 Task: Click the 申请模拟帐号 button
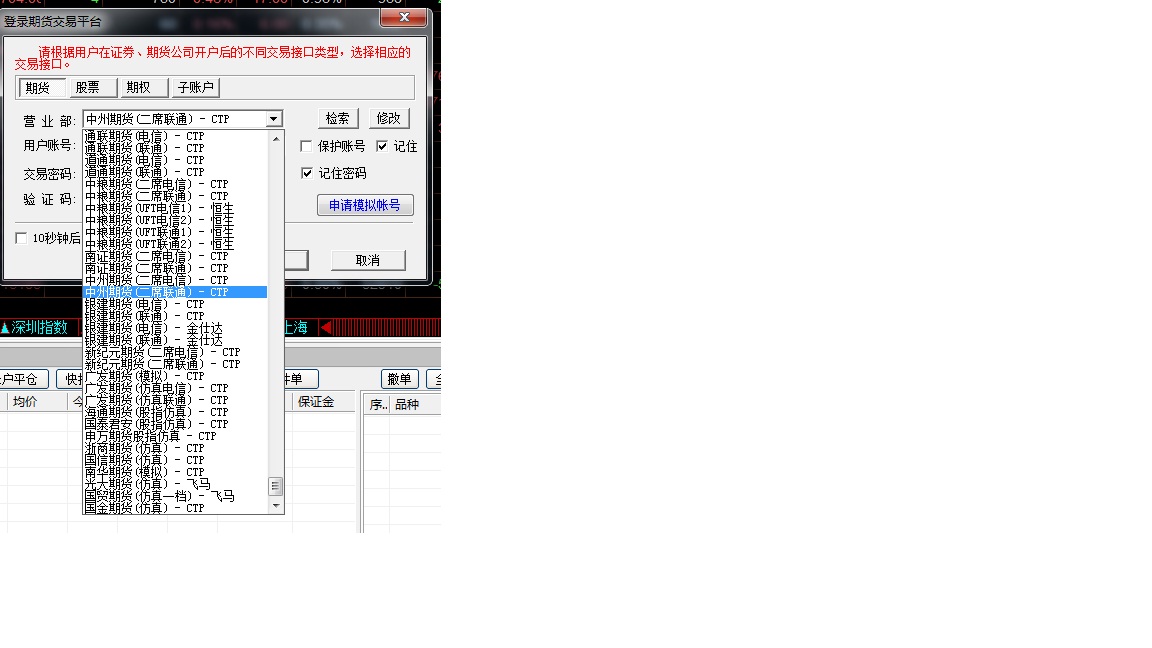(365, 205)
